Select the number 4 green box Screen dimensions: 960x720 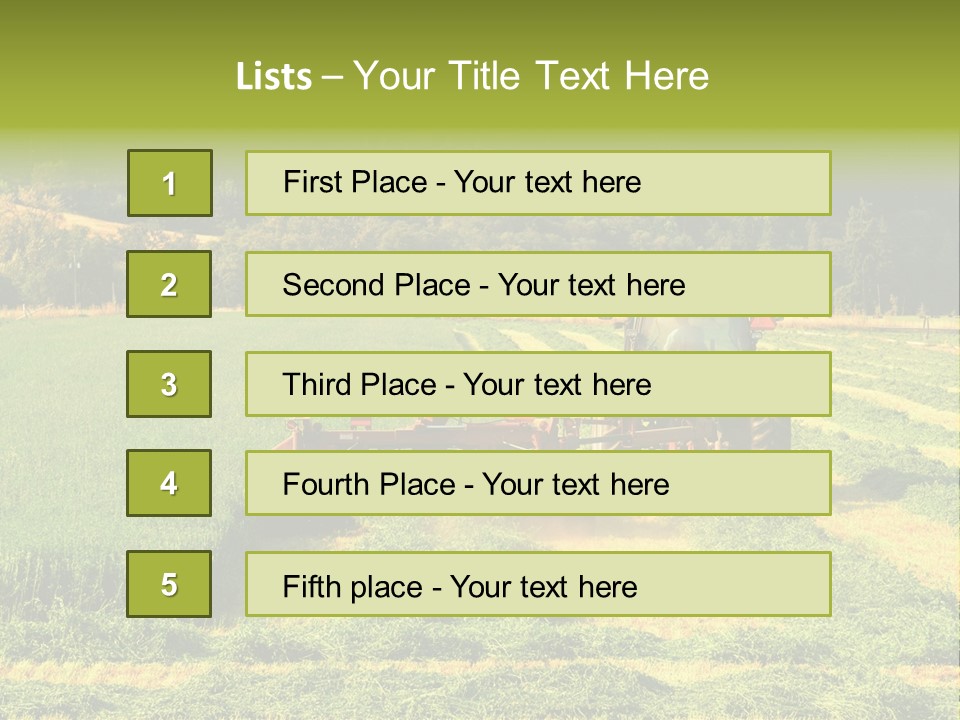(x=169, y=483)
